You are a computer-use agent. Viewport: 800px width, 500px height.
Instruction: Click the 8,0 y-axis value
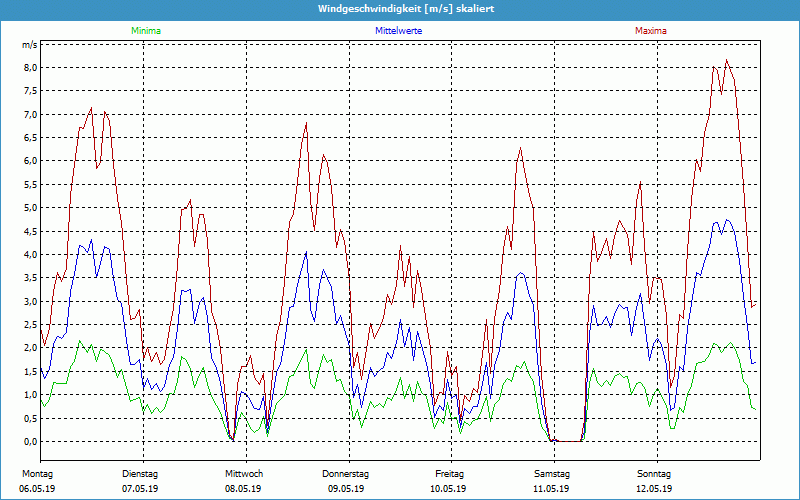31,68
